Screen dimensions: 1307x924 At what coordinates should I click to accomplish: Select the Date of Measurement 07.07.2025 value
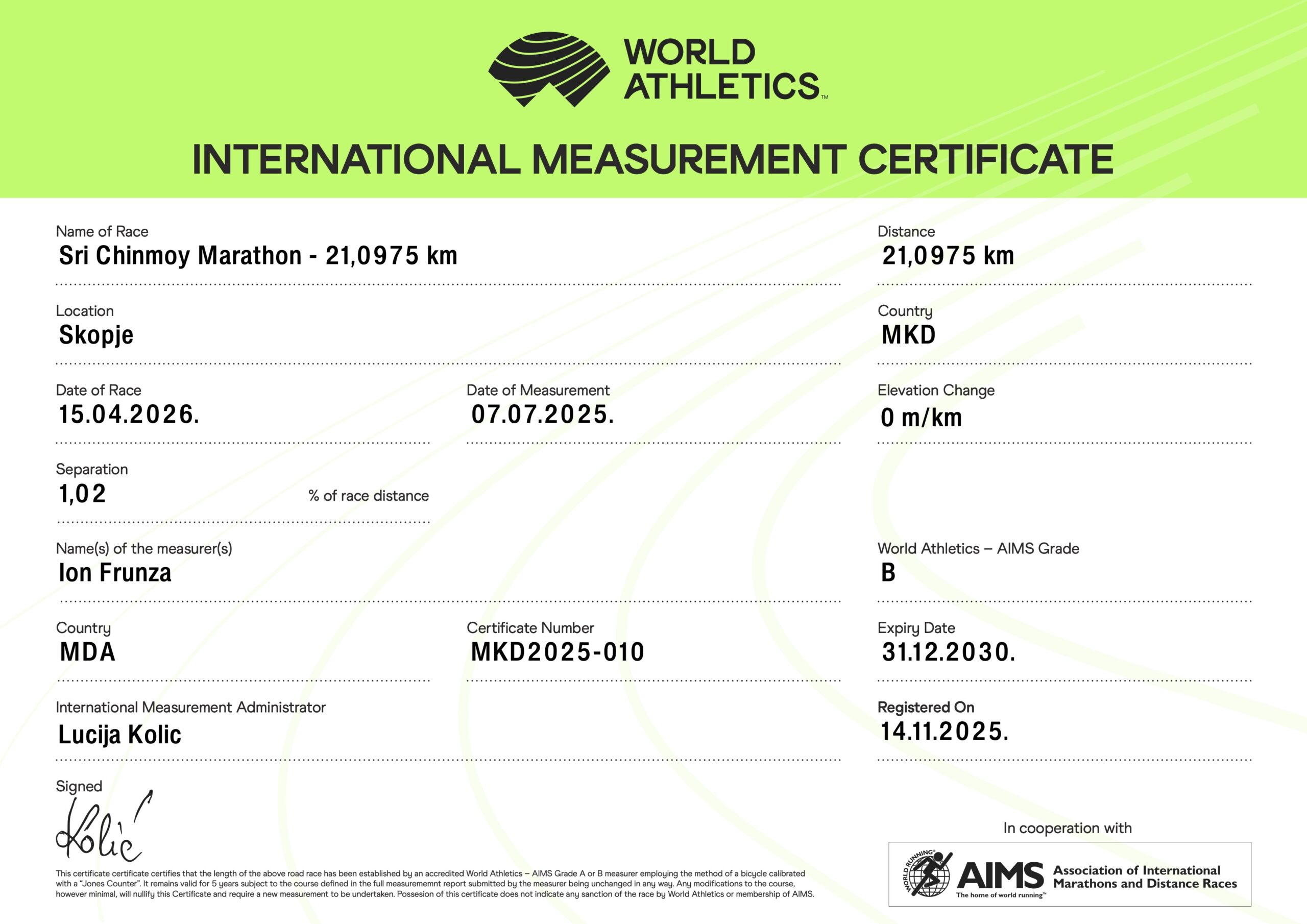coord(543,414)
